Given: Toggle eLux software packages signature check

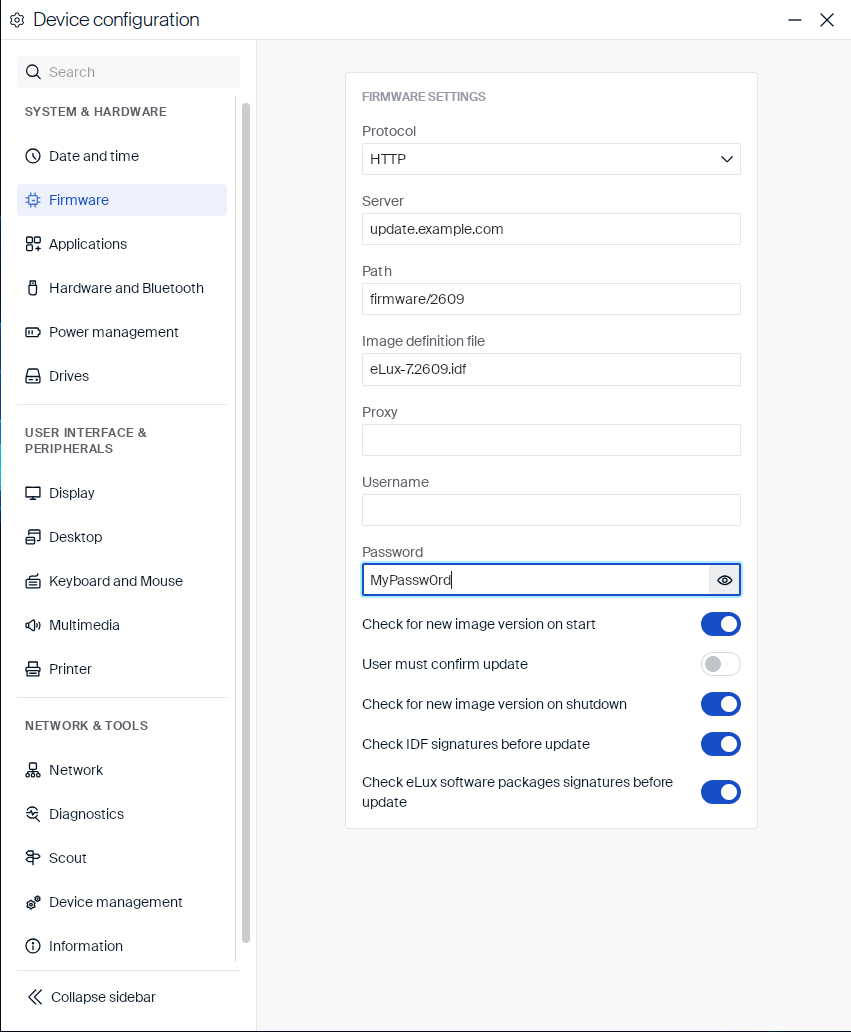Looking at the screenshot, I should pos(721,792).
